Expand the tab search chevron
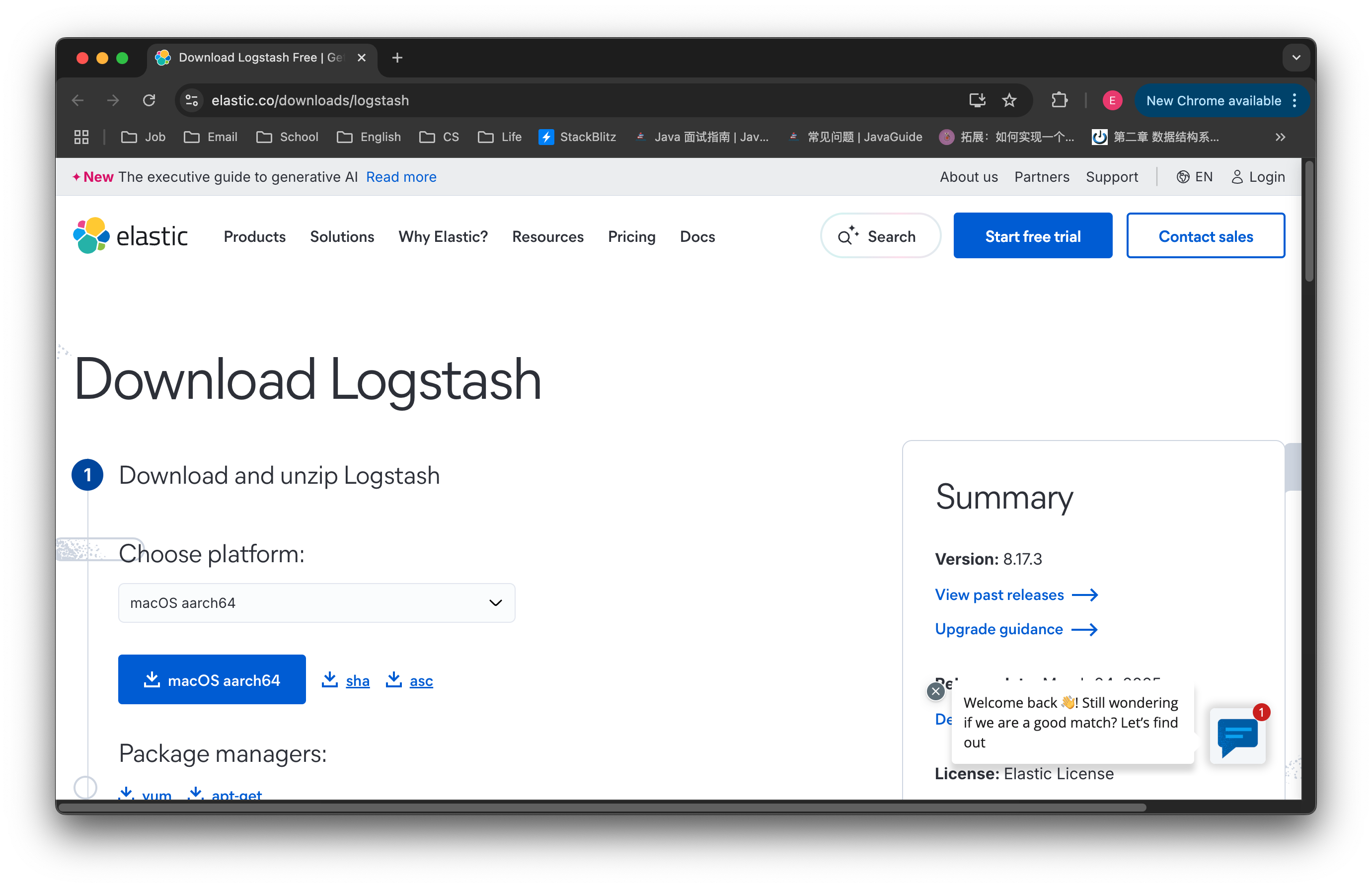Screen dimensions: 1372x888 point(1296,58)
